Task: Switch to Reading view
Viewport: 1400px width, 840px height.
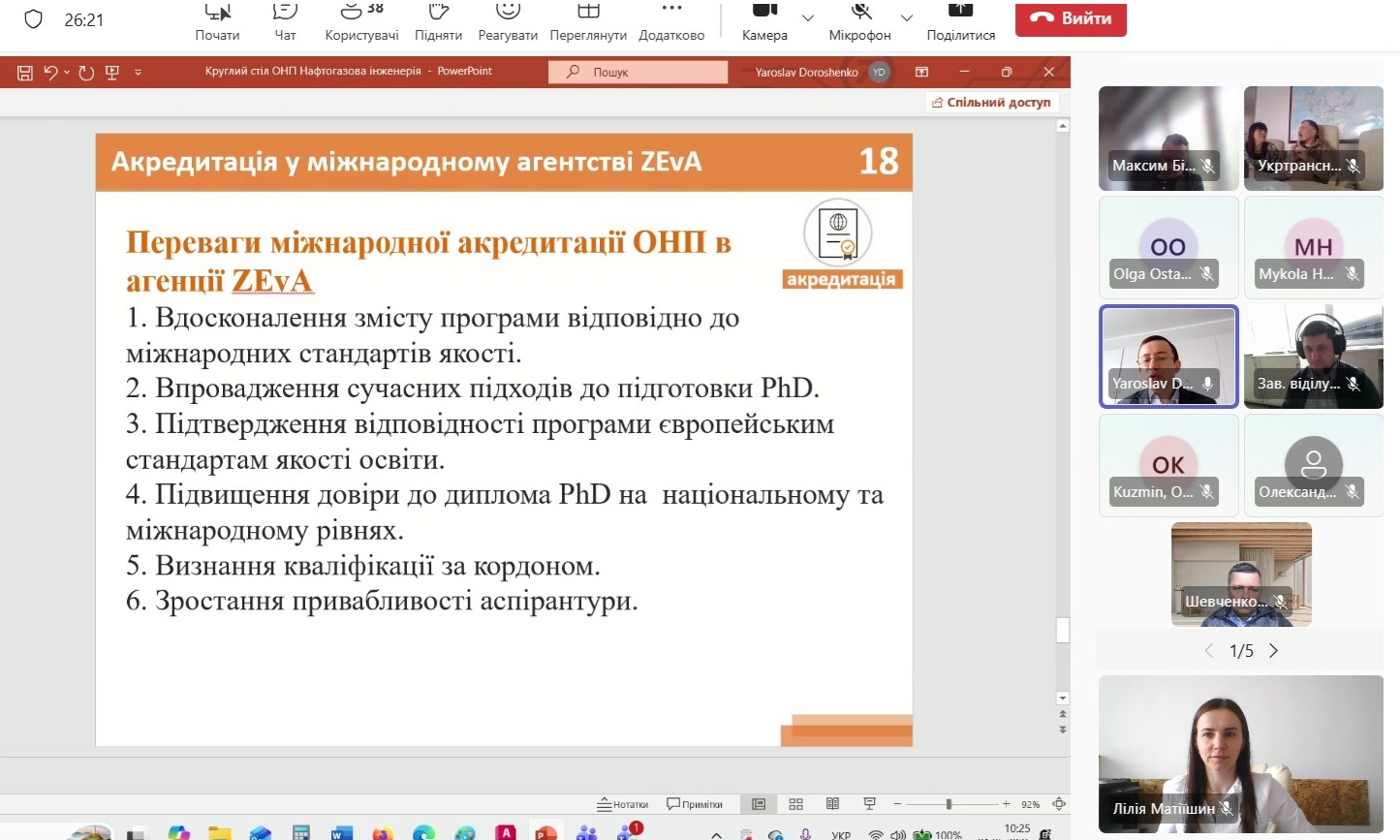Action: click(x=832, y=804)
